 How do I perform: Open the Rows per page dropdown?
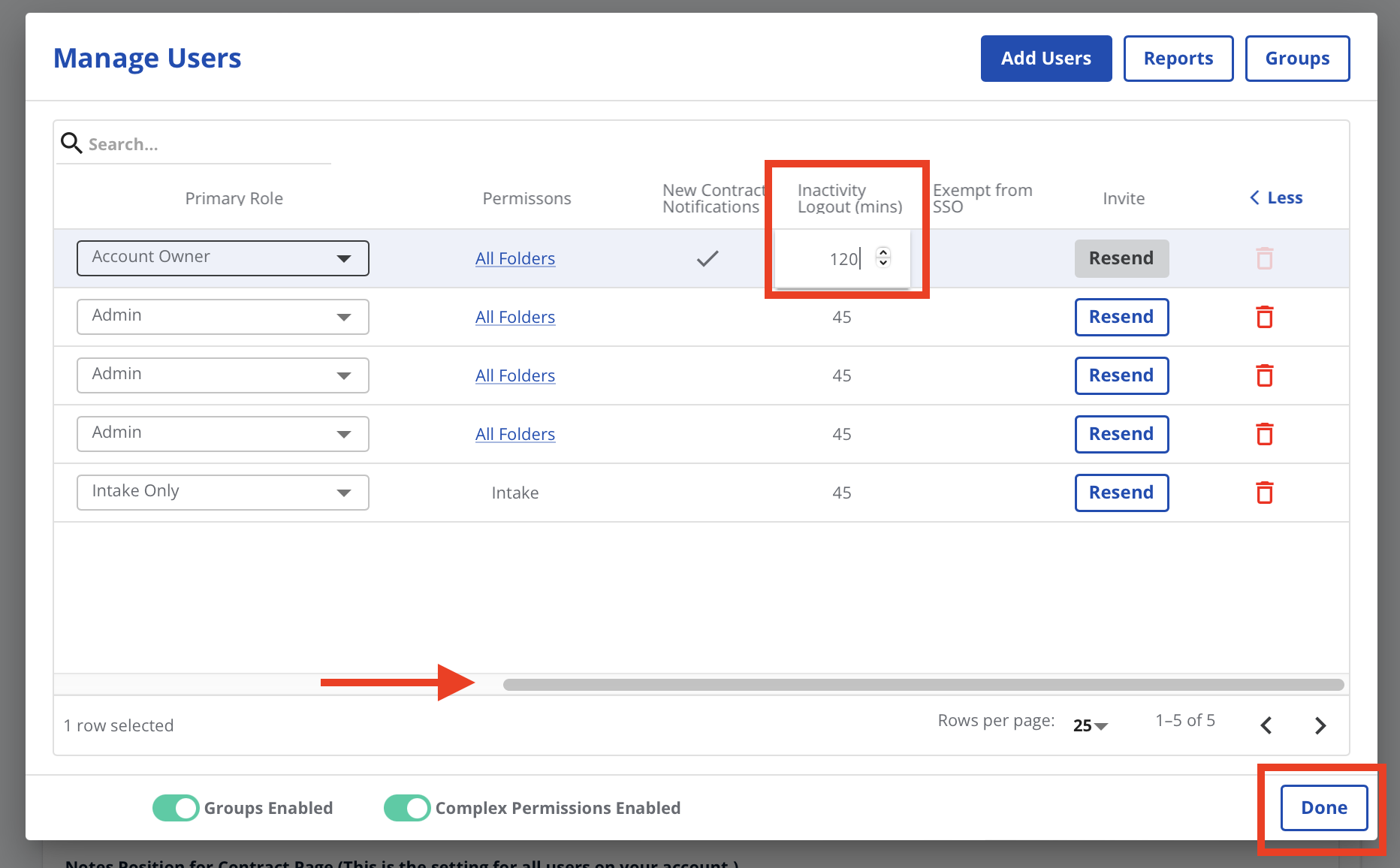tap(1090, 725)
